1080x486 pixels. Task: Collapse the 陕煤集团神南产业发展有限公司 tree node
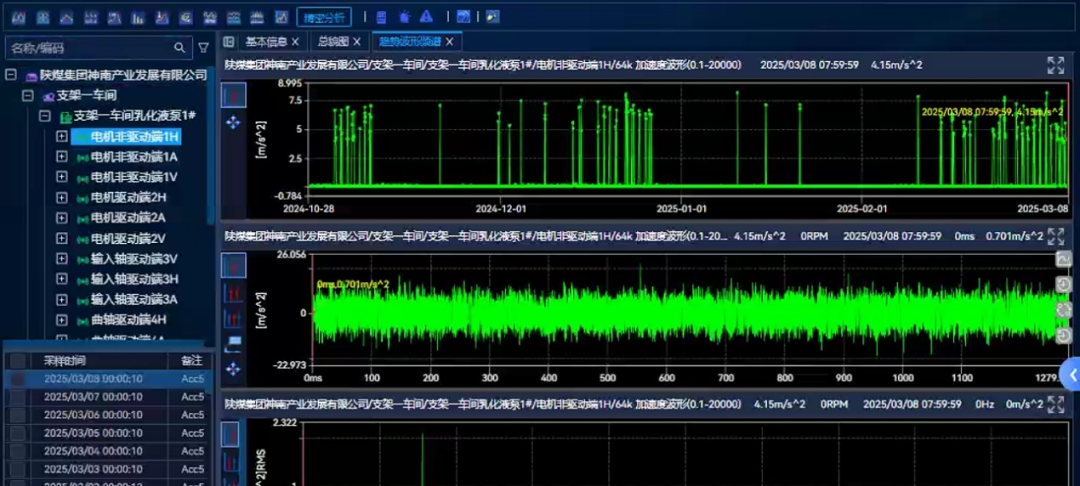[x=10, y=74]
